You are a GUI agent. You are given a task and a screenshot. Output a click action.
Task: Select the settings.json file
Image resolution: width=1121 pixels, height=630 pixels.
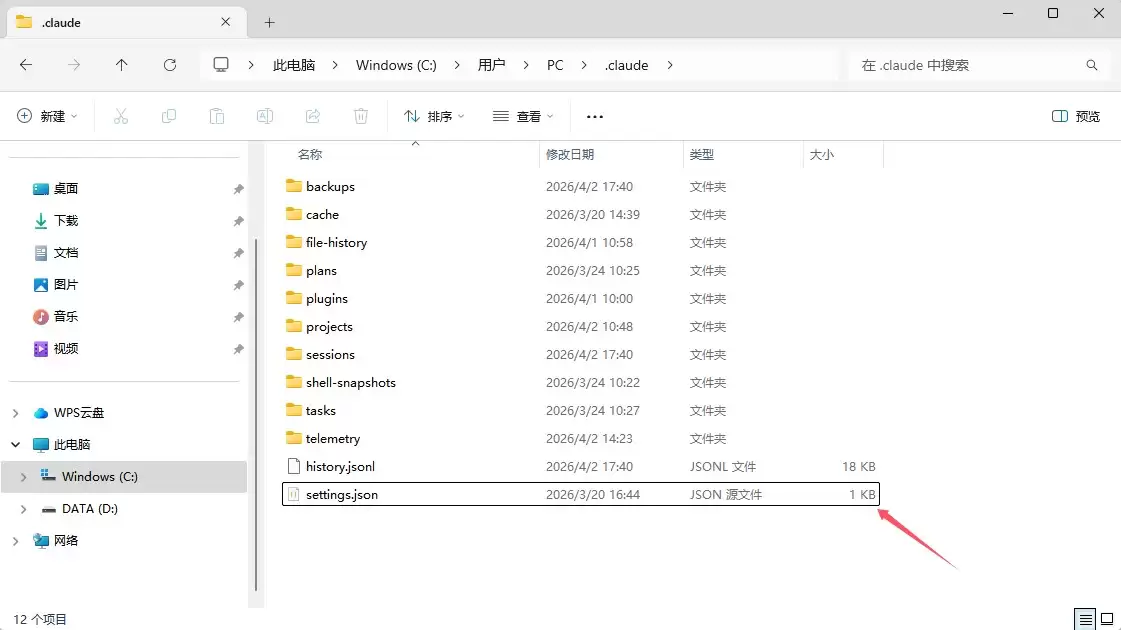581,494
